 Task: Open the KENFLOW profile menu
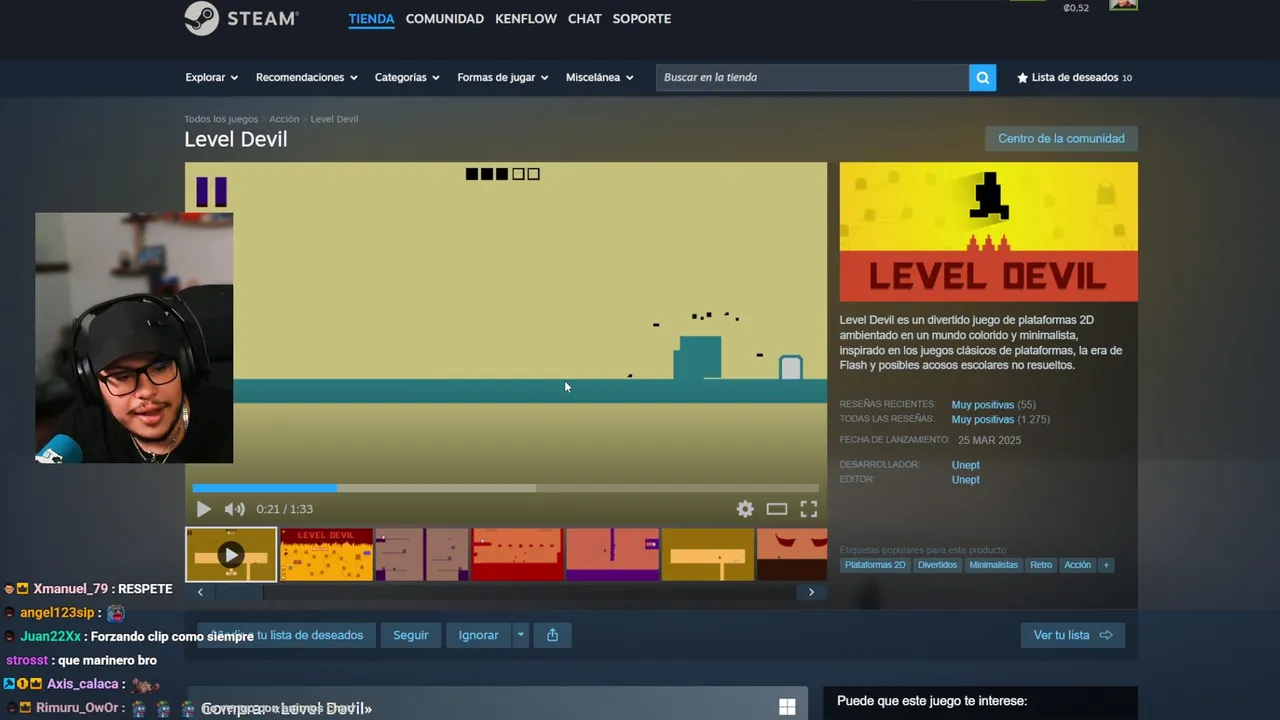pyautogui.click(x=526, y=19)
